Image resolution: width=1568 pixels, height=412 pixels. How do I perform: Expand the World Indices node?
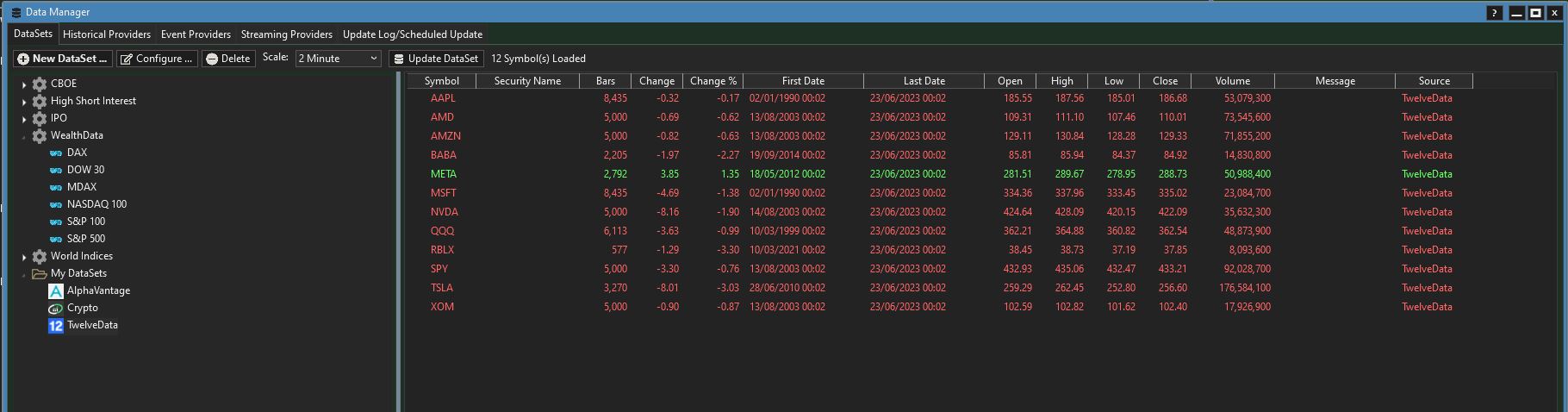pyautogui.click(x=24, y=257)
